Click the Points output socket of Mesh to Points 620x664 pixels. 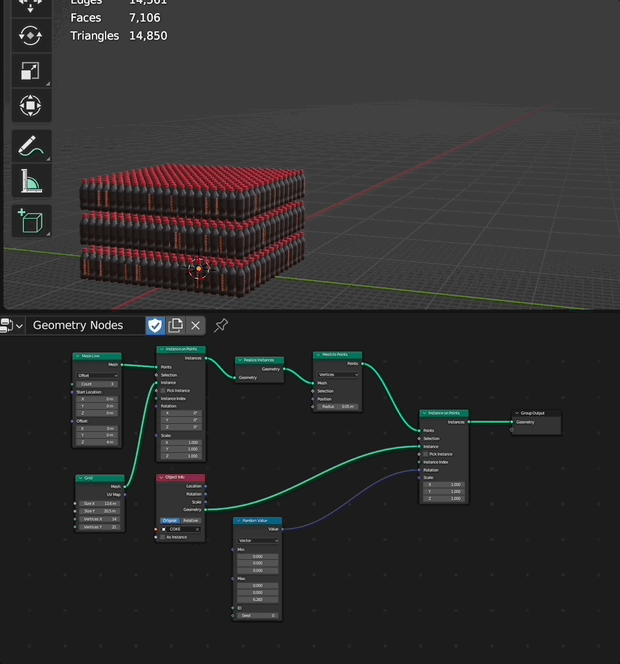pyautogui.click(x=362, y=364)
